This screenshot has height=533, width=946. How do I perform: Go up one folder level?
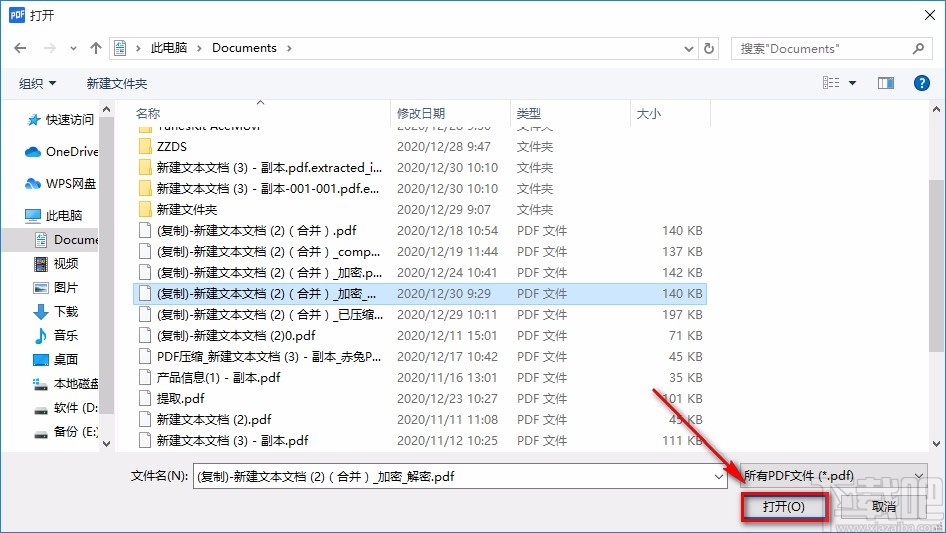click(x=95, y=48)
